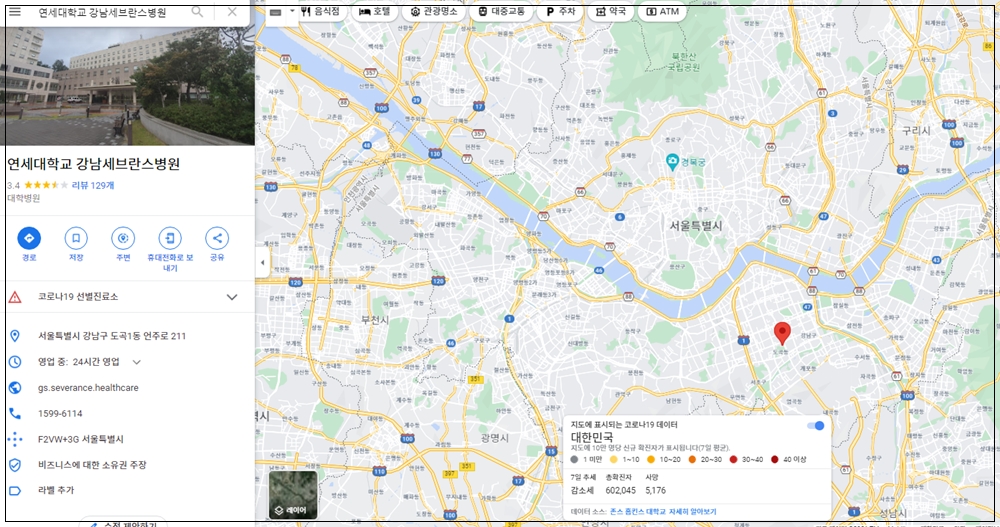
Task: Click the search box with the hospital name
Action: (102, 13)
